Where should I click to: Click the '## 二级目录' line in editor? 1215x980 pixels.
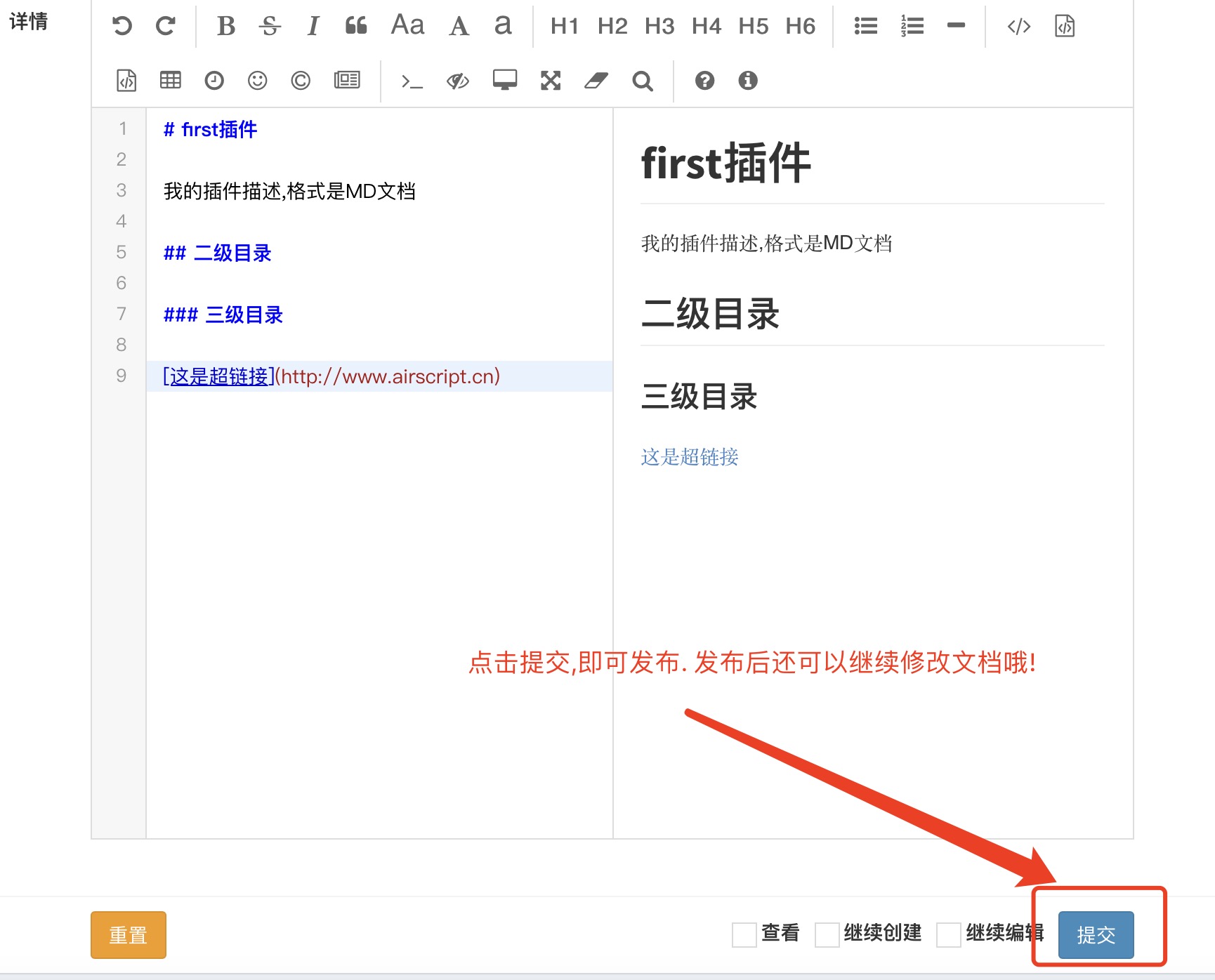click(x=218, y=253)
